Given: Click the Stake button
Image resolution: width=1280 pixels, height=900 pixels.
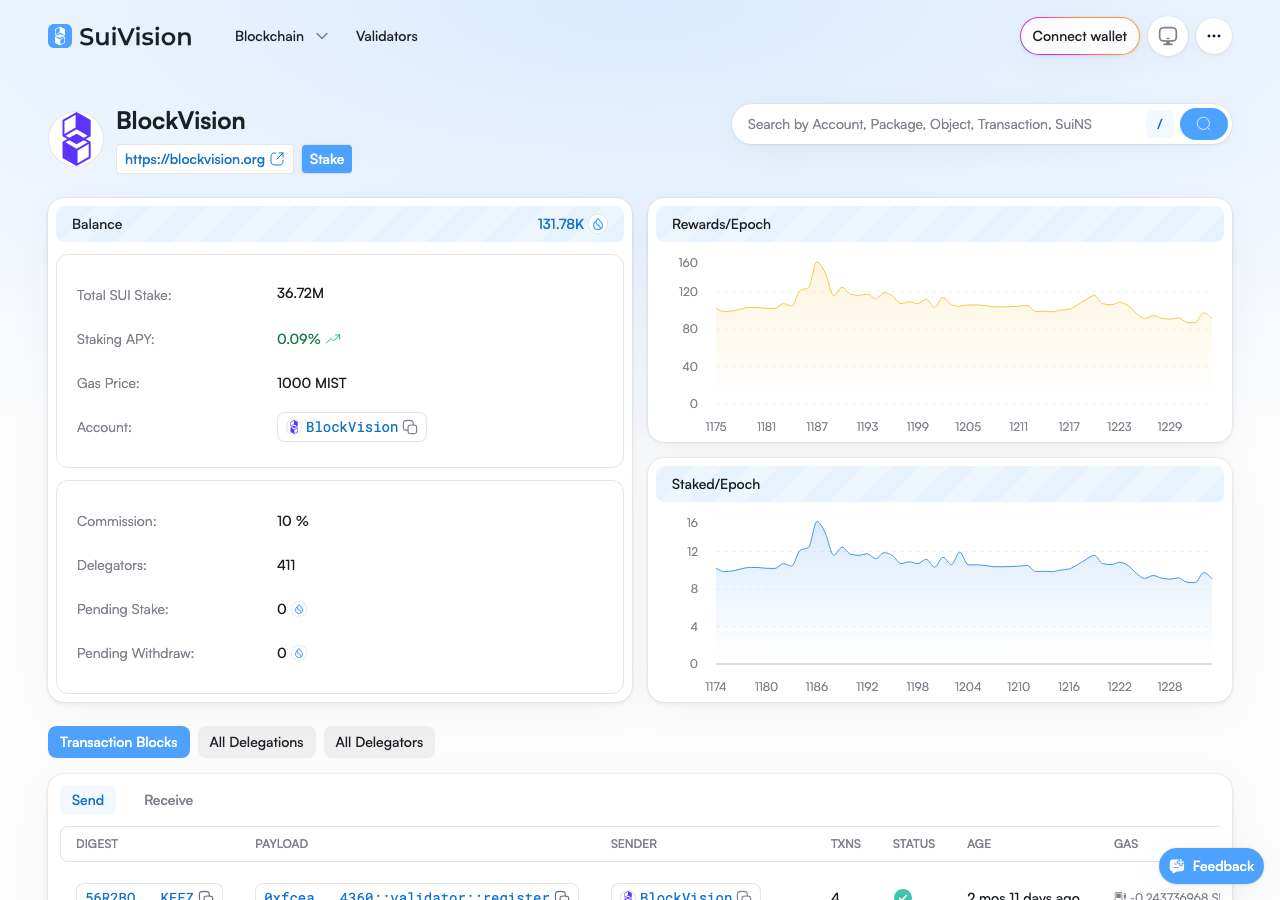Looking at the screenshot, I should coord(327,159).
